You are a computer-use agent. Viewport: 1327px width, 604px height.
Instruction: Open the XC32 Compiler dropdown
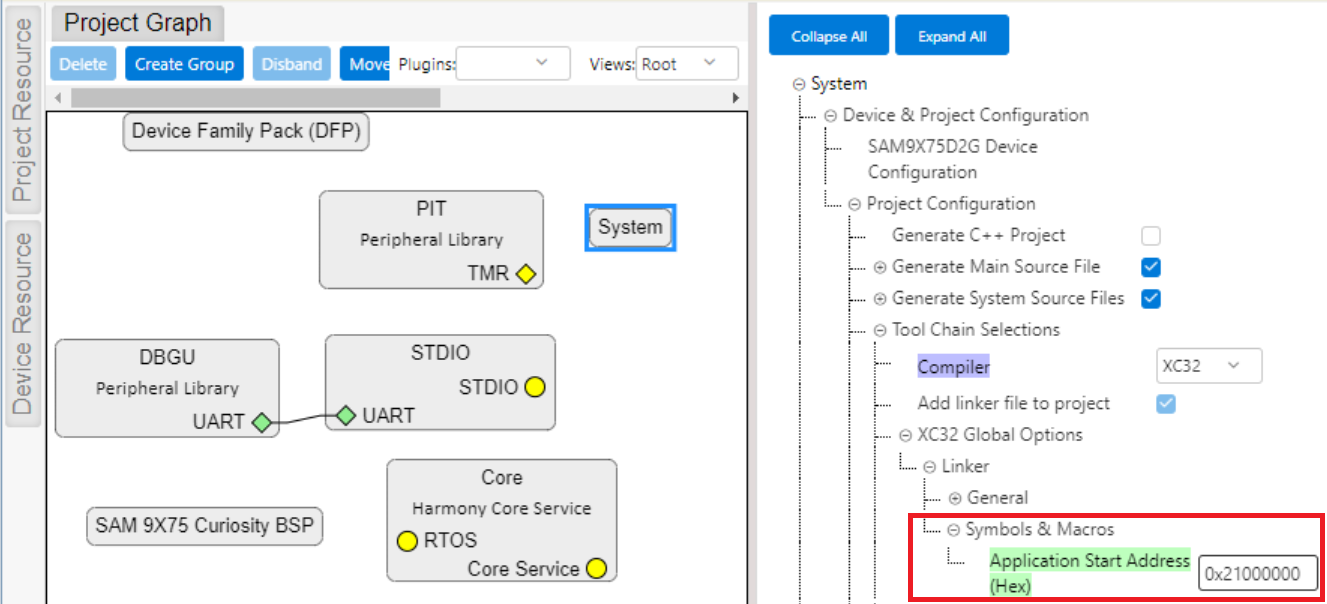tap(1208, 366)
